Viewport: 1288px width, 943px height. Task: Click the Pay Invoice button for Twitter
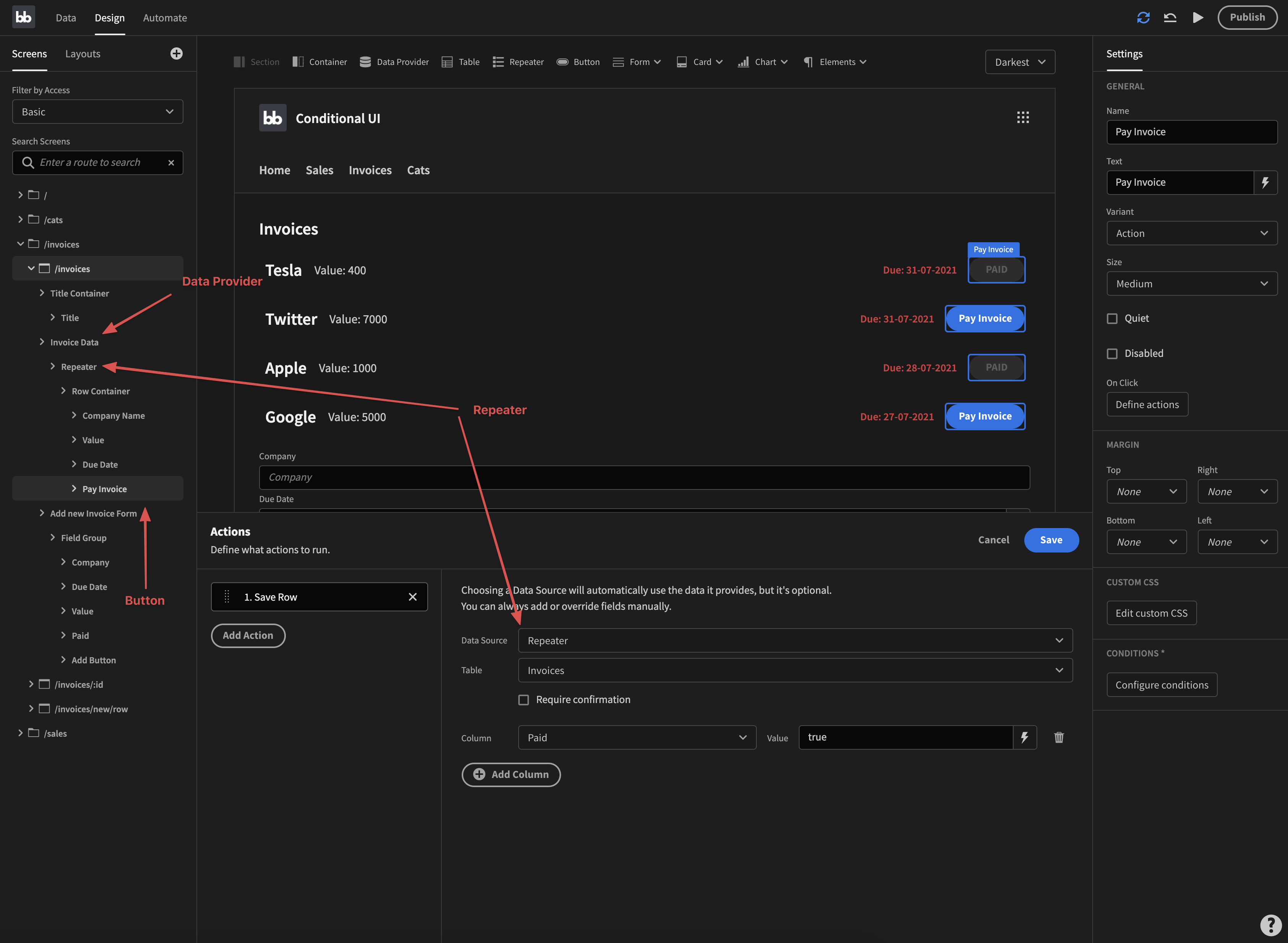[985, 319]
